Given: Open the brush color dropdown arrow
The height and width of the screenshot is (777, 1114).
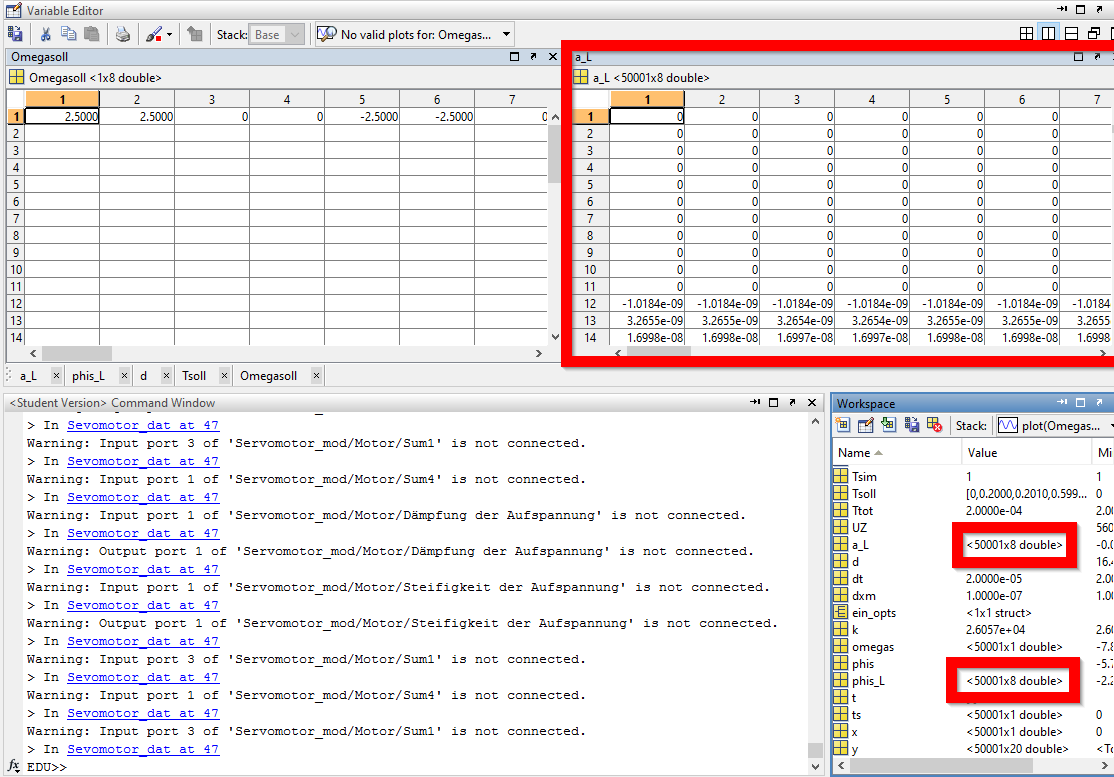Looking at the screenshot, I should coord(169,34).
